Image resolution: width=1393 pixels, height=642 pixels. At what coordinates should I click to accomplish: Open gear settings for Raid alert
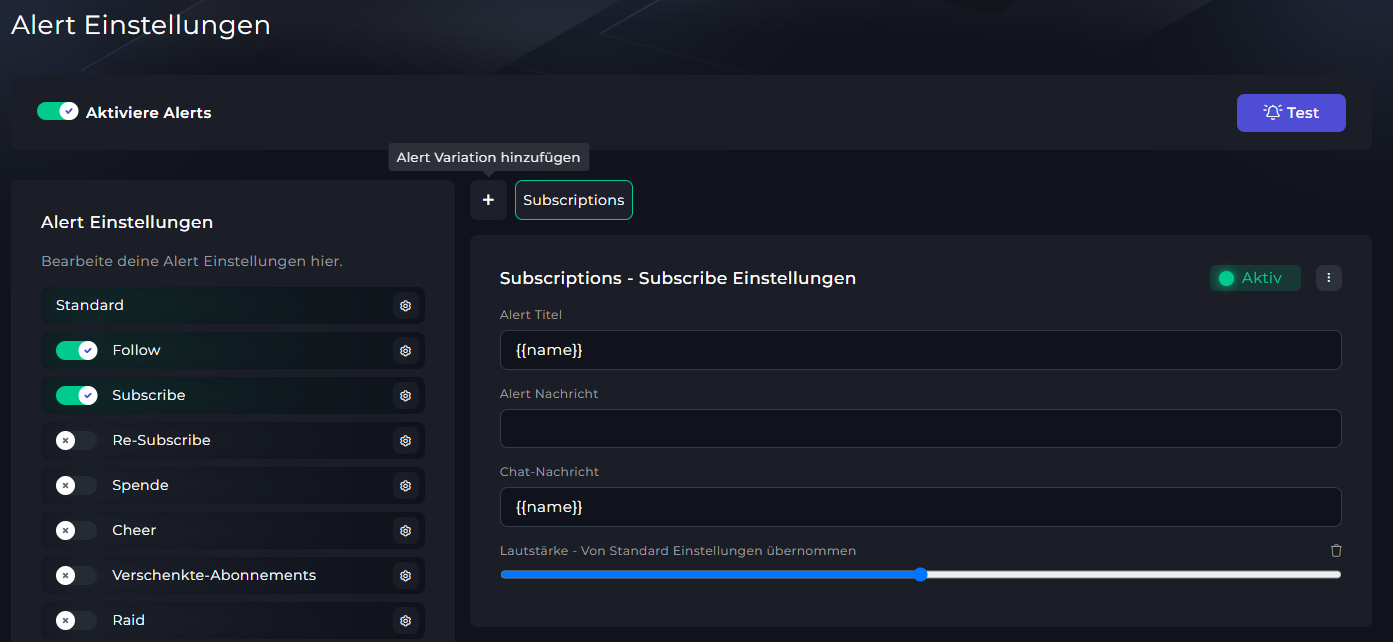click(x=405, y=620)
